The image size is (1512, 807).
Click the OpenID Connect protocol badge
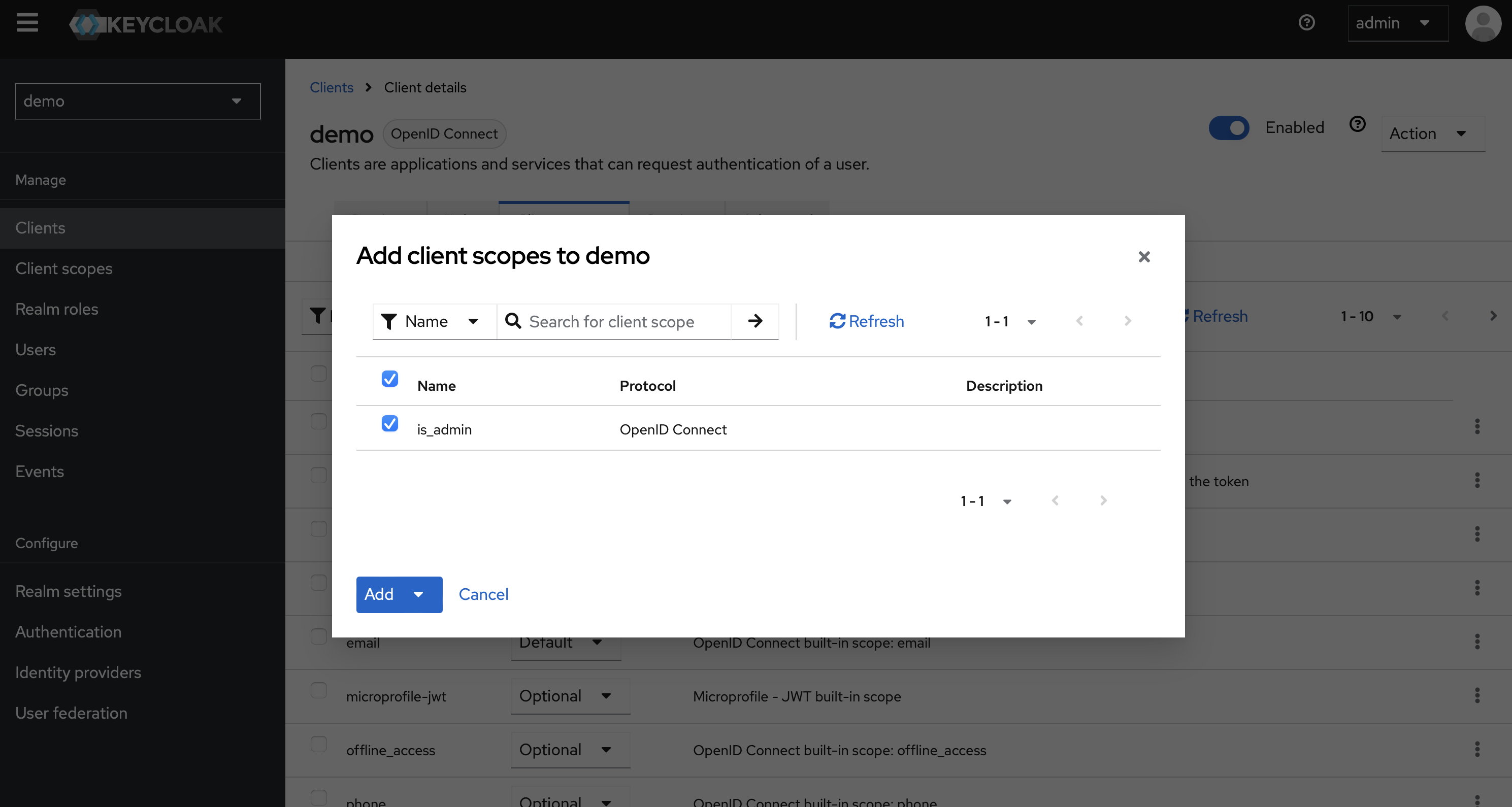coord(444,134)
